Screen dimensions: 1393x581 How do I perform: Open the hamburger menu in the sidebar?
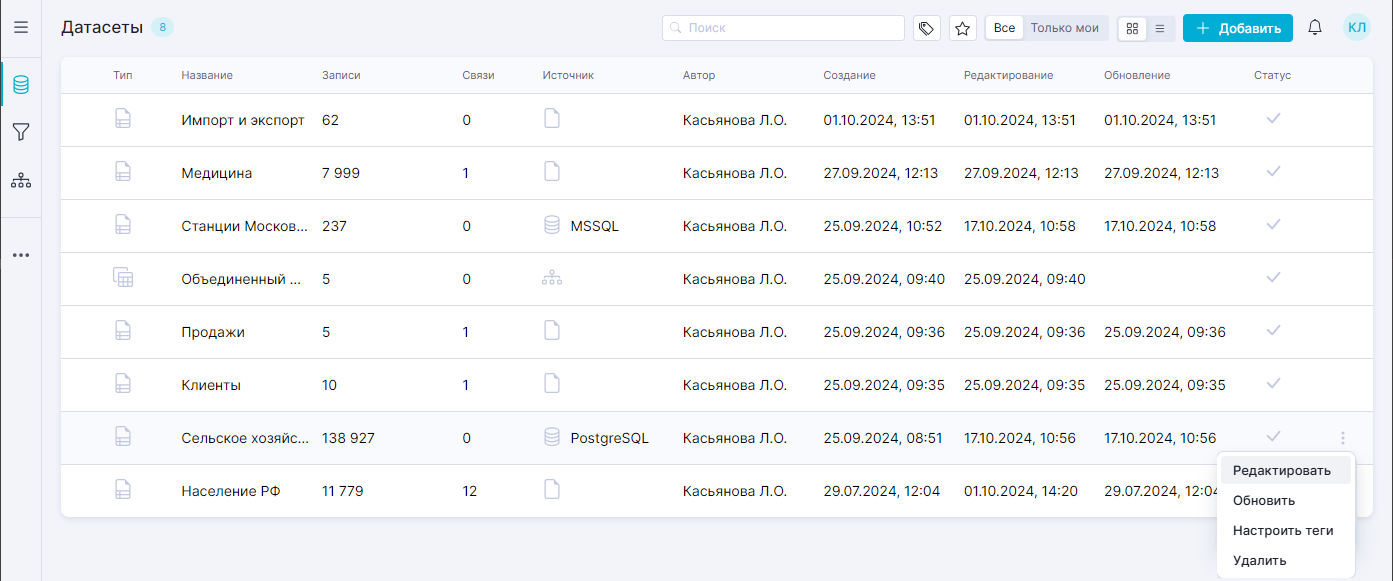click(20, 28)
